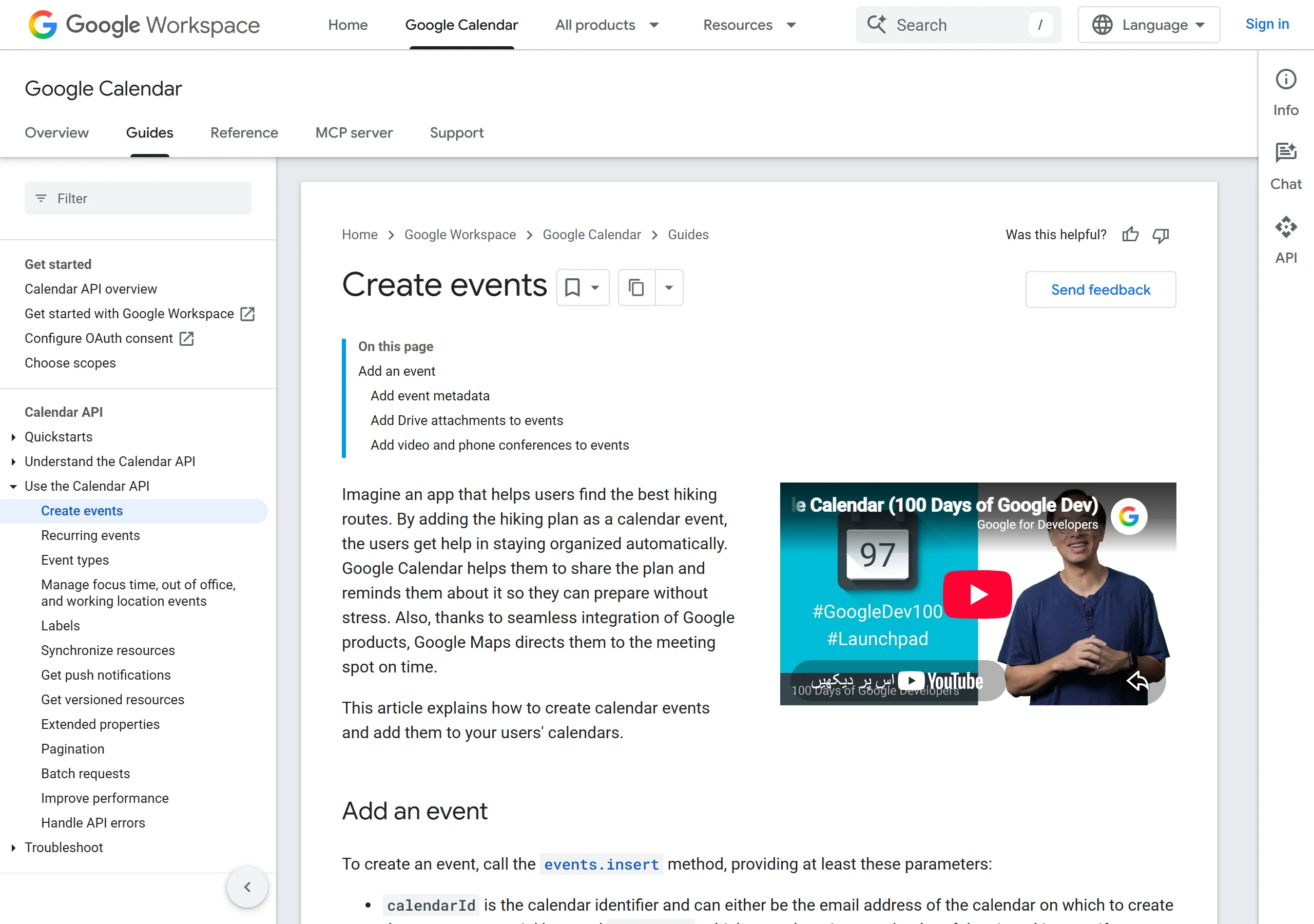
Task: Expand Understand the Calendar API section
Action: 13,461
